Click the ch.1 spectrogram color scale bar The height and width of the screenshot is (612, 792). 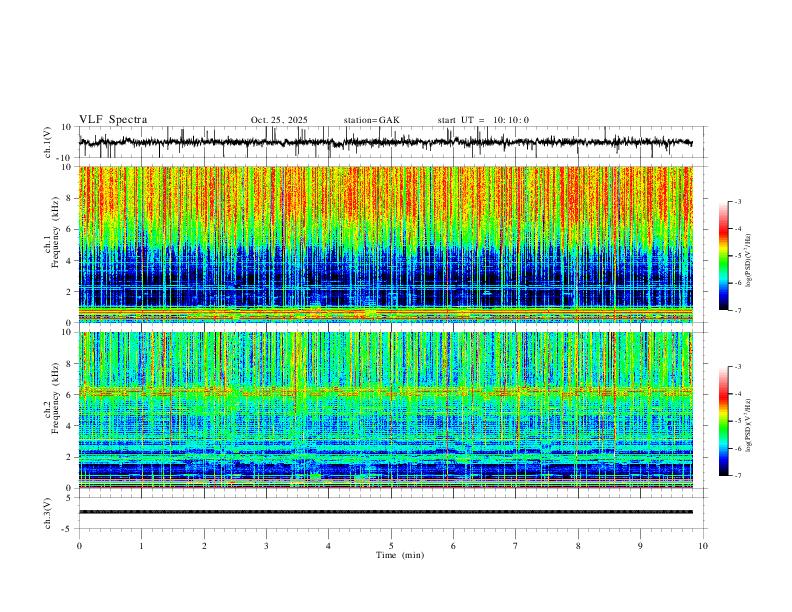pos(724,256)
